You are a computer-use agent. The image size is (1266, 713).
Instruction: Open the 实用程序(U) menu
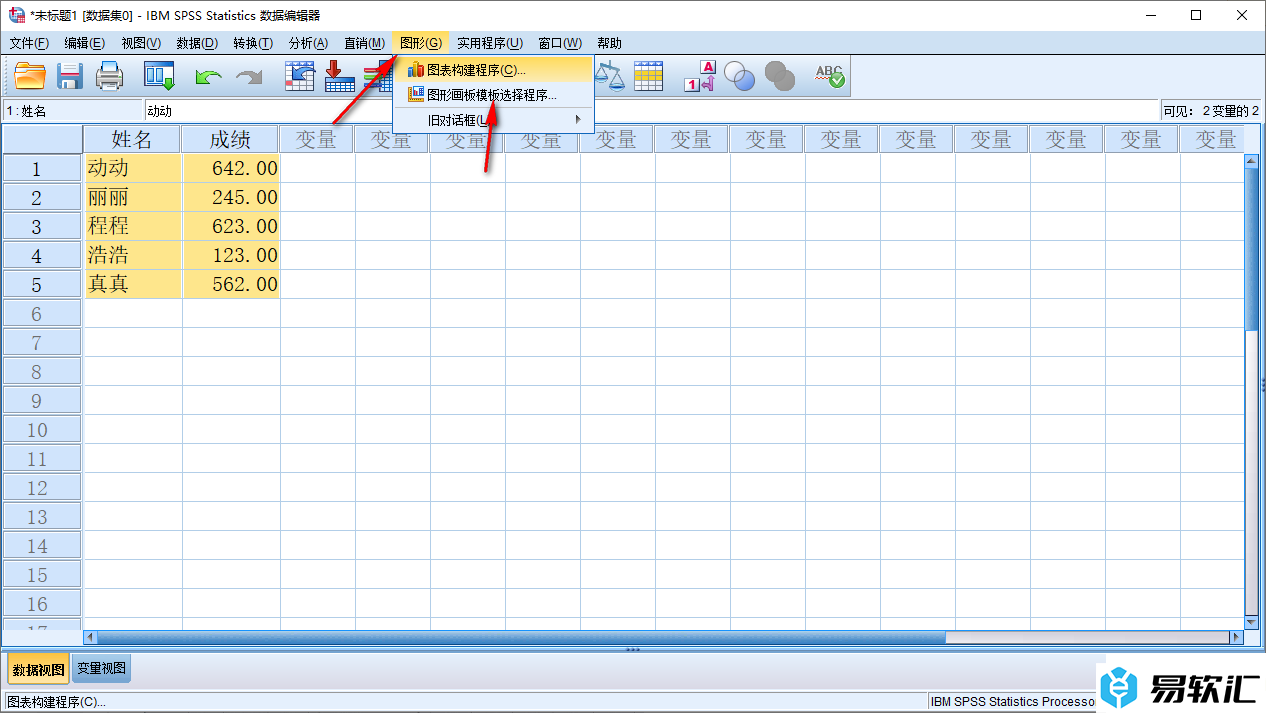[x=490, y=43]
